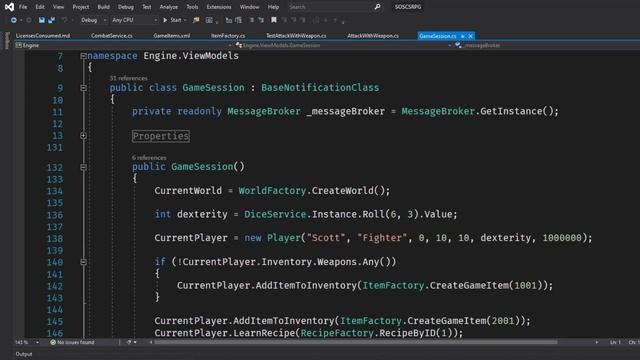Click the search magnifier icon
This screenshot has width=640, height=360.
point(378,7)
